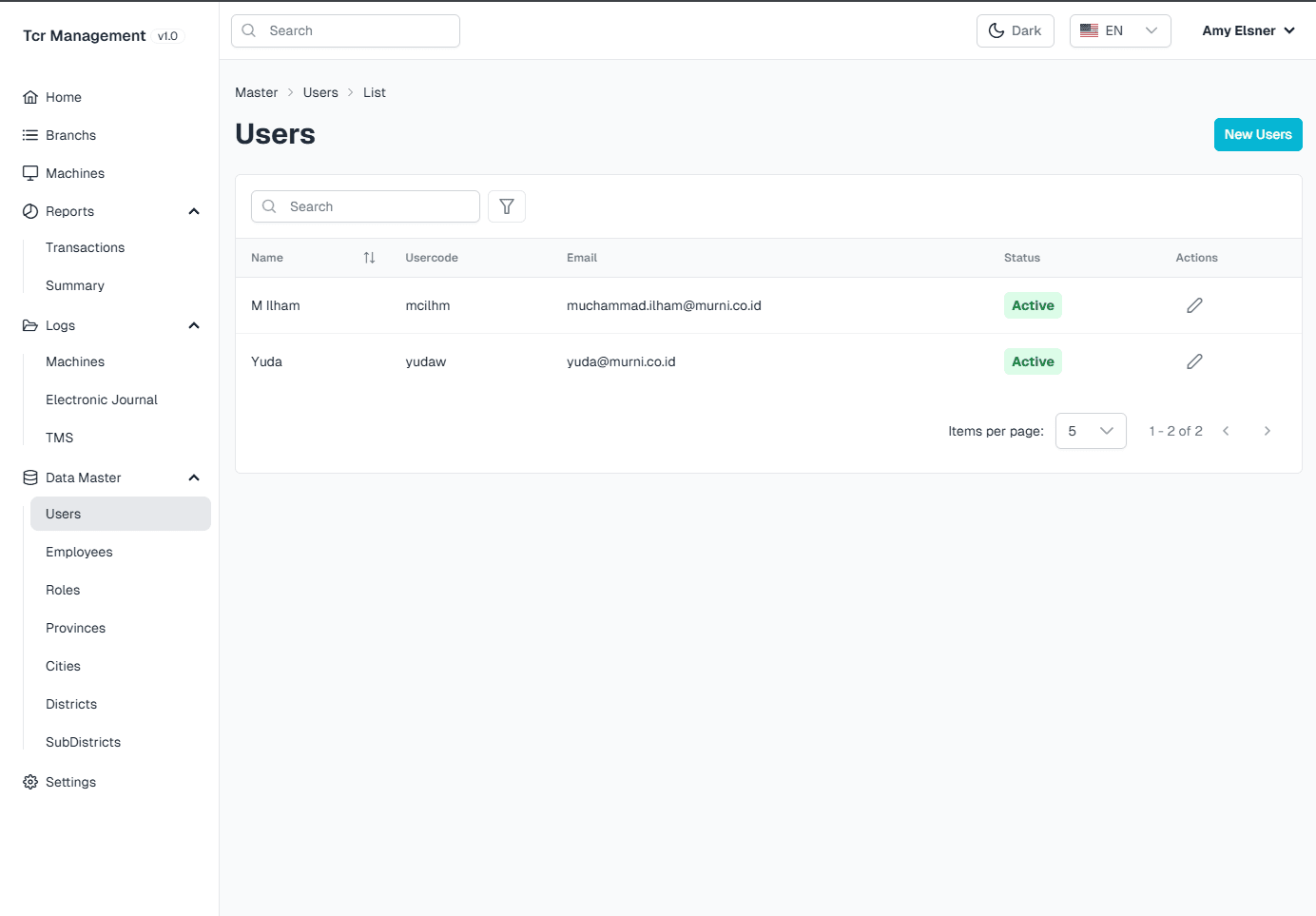1316x916 pixels.
Task: Click the v1.0 version badge
Action: point(167,36)
